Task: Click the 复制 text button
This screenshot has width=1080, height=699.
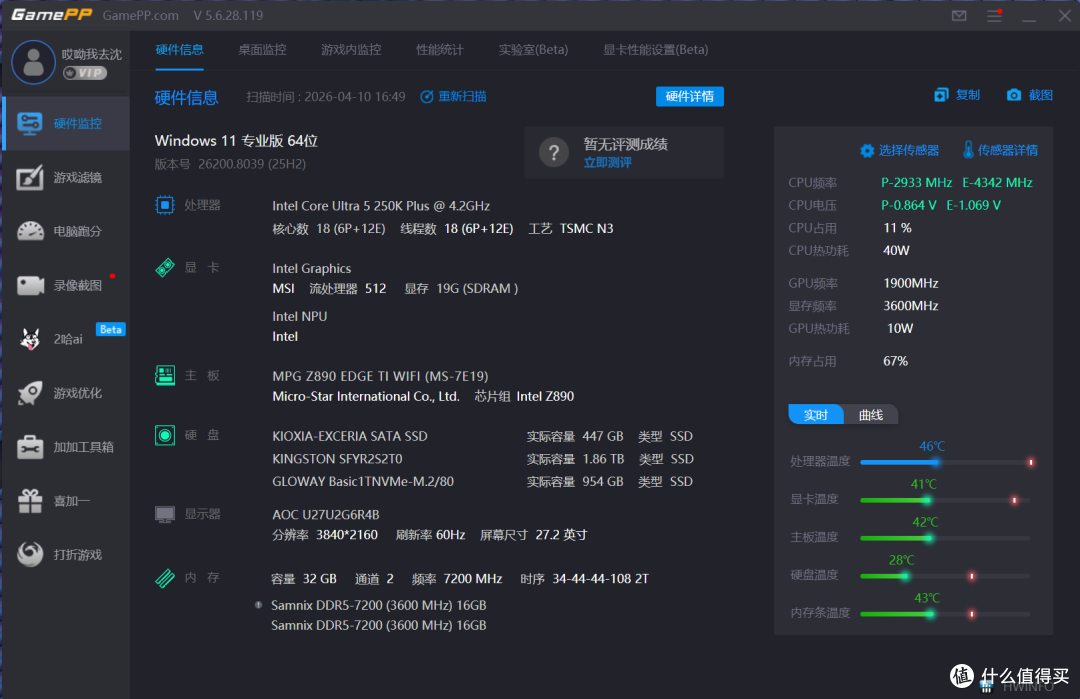Action: tap(968, 95)
